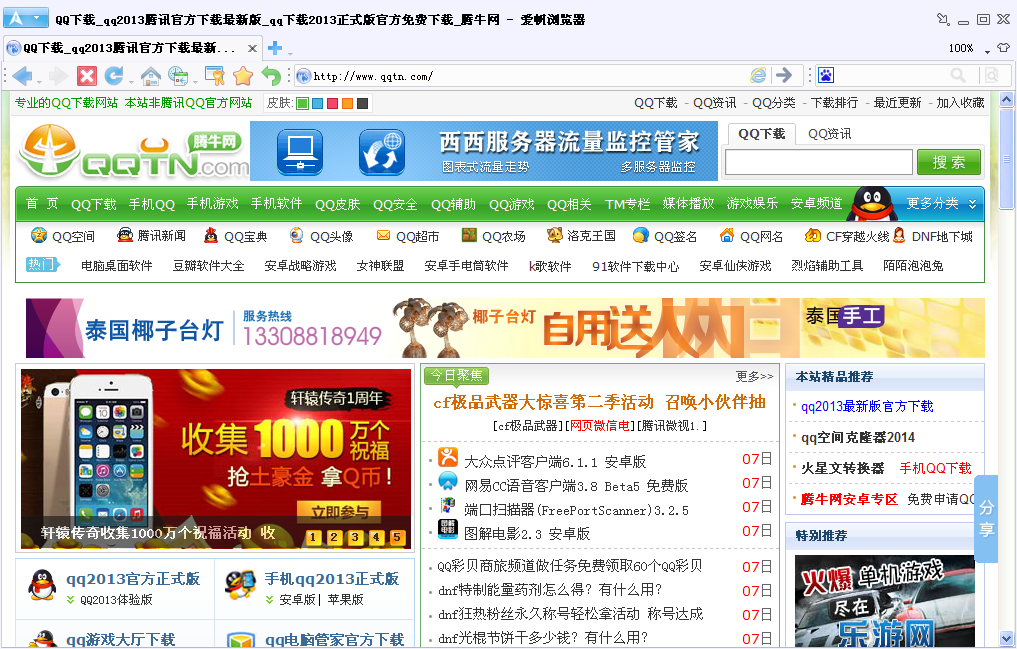Open the browsing history clock icon

coord(178,76)
